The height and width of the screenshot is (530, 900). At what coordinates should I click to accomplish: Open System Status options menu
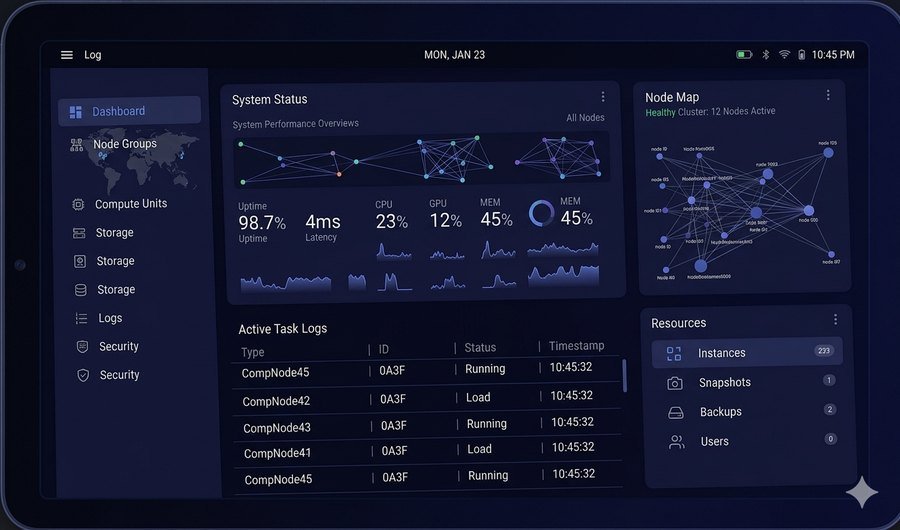603,96
